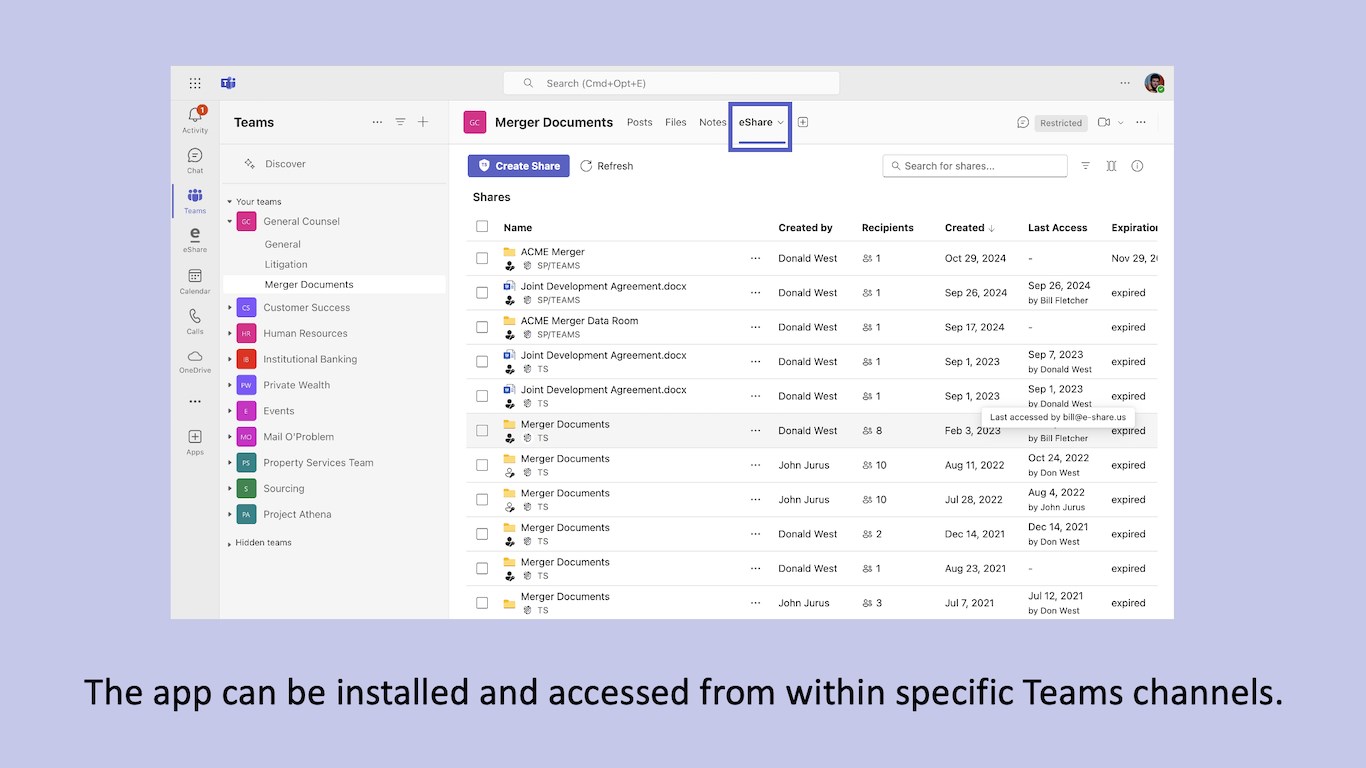The width and height of the screenshot is (1366, 768).
Task: Sort by the Created column header
Action: [x=969, y=228]
